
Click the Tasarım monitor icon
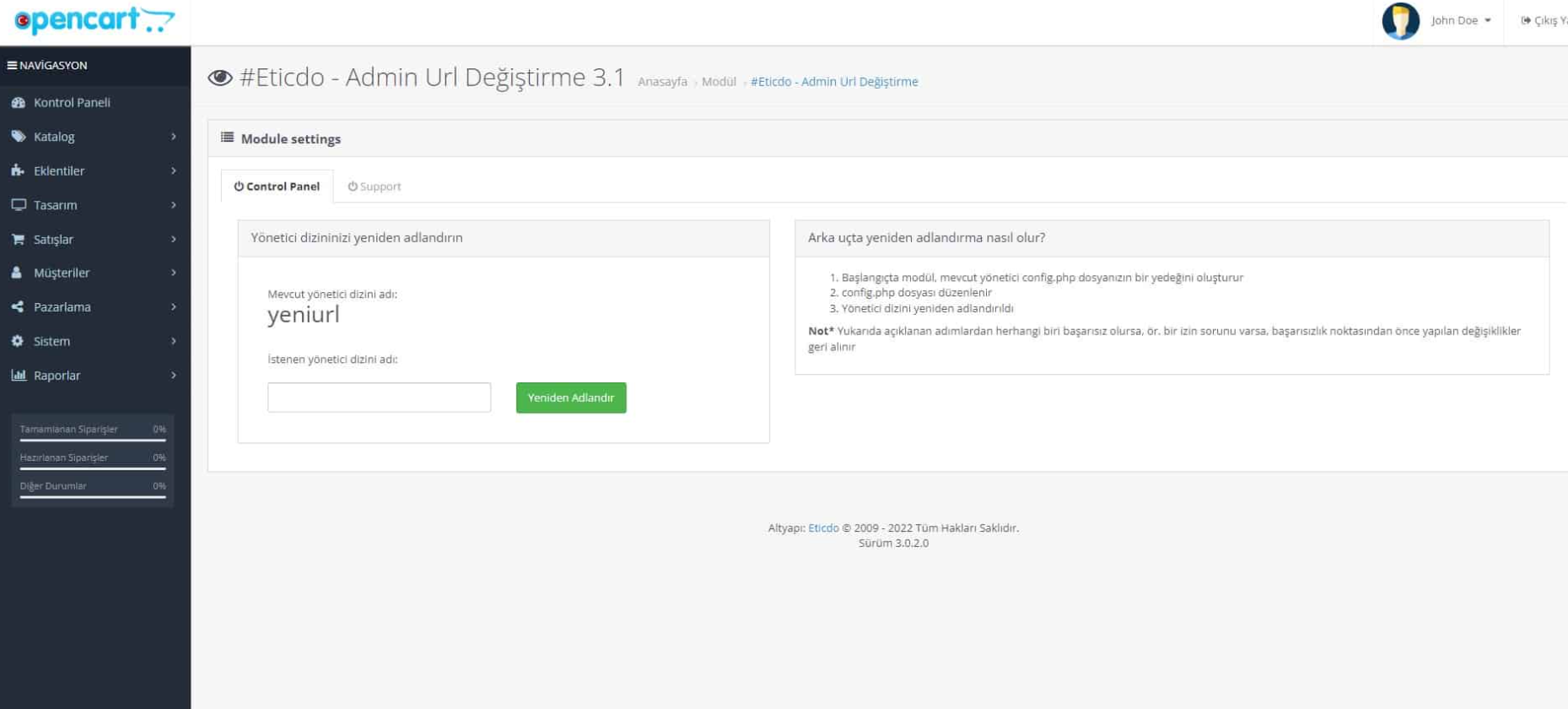tap(18, 204)
